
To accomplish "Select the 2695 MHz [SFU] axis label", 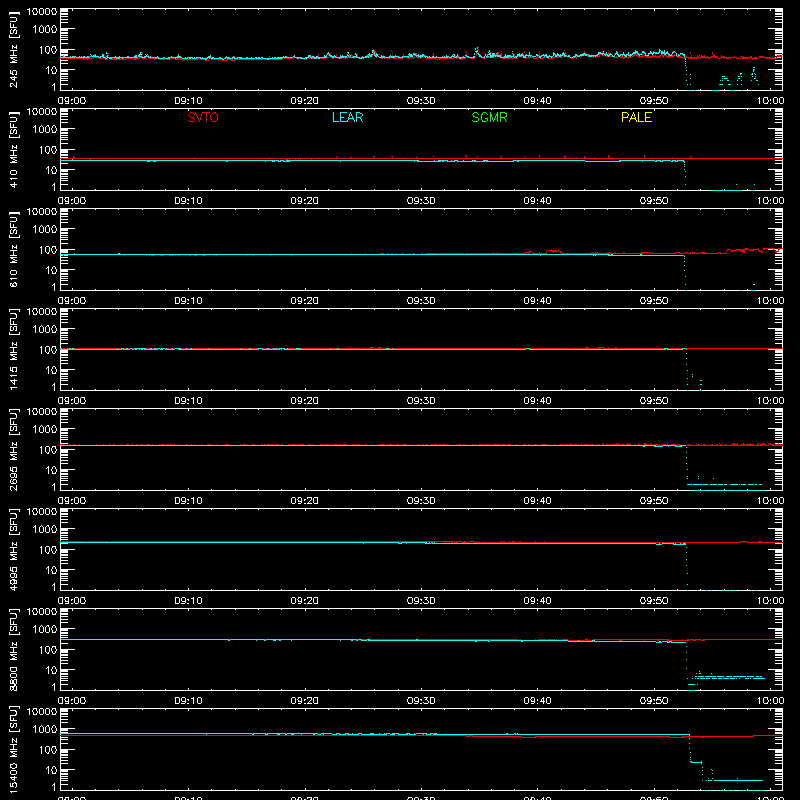I will (14, 449).
